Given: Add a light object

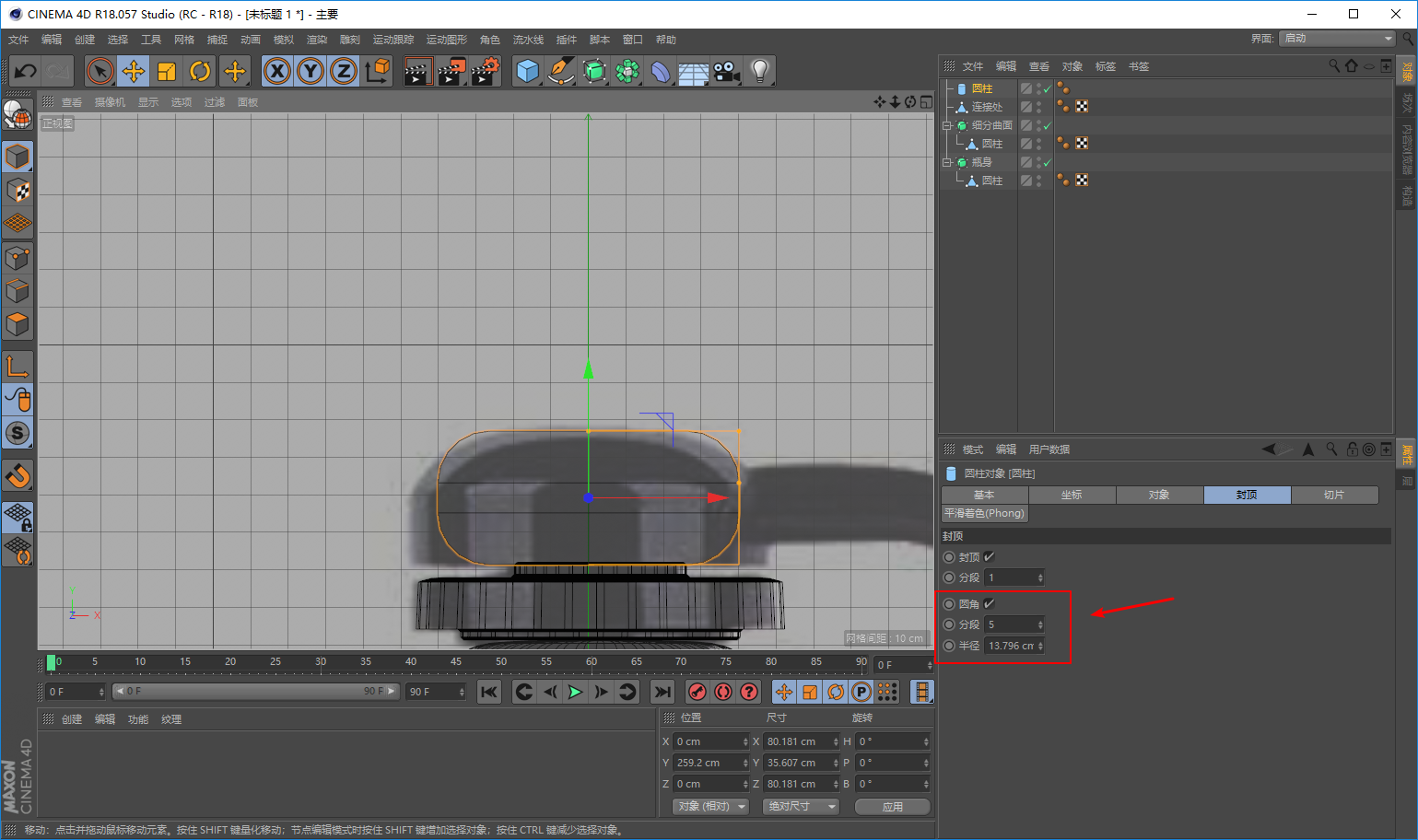Looking at the screenshot, I should tap(760, 71).
